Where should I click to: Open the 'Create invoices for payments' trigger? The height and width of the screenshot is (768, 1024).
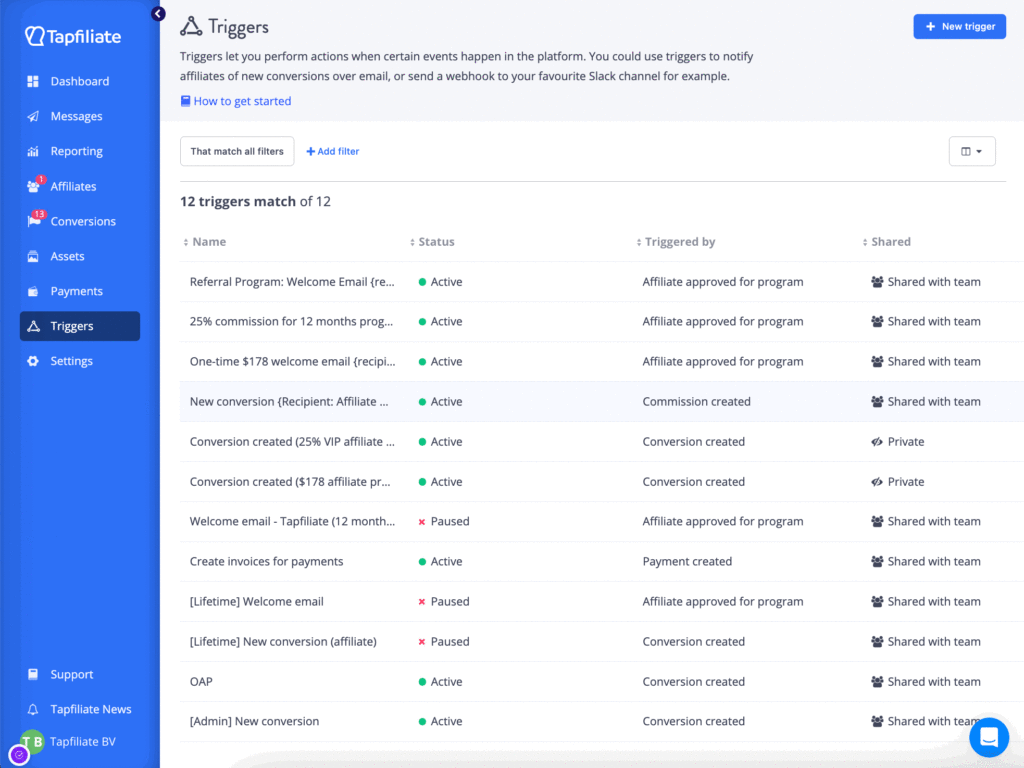tap(266, 562)
